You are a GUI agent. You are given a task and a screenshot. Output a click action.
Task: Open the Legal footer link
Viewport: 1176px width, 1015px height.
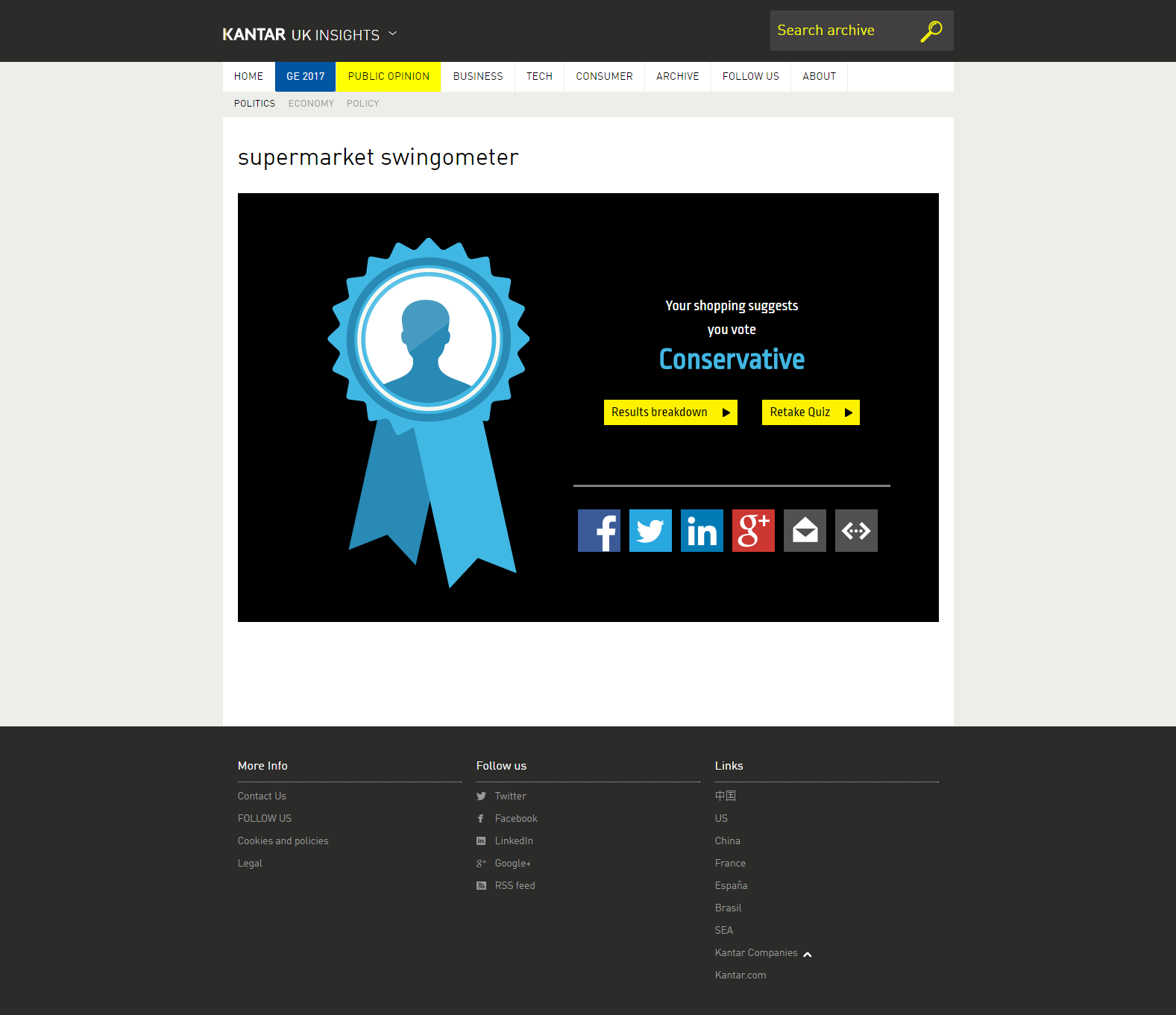(250, 864)
